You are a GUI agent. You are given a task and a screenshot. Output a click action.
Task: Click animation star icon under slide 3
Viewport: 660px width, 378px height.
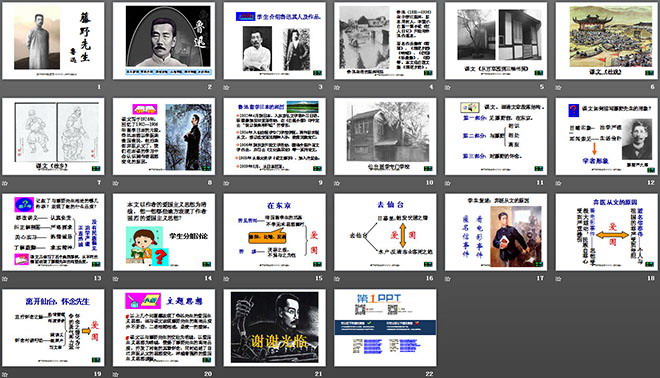tap(226, 88)
